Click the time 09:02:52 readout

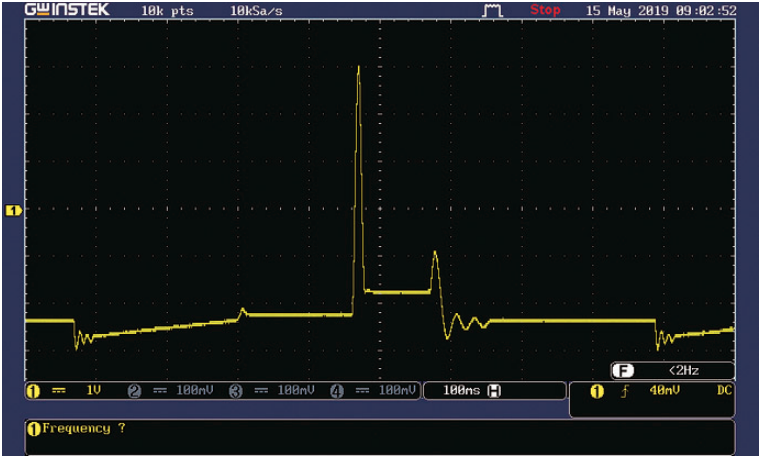coord(706,11)
